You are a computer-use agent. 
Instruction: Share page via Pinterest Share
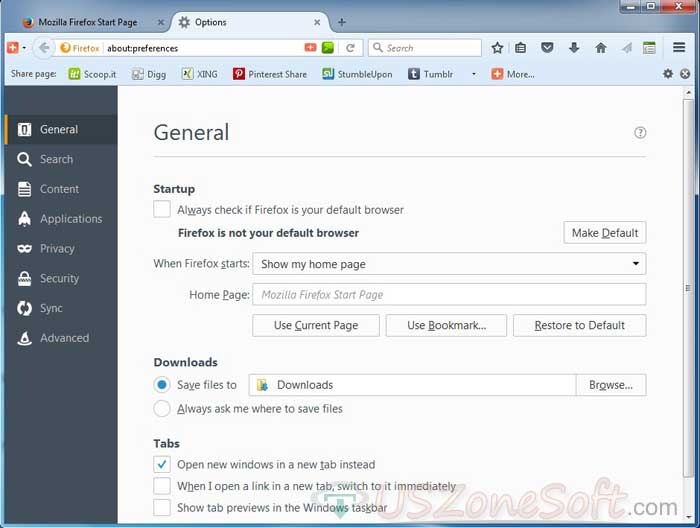click(270, 74)
